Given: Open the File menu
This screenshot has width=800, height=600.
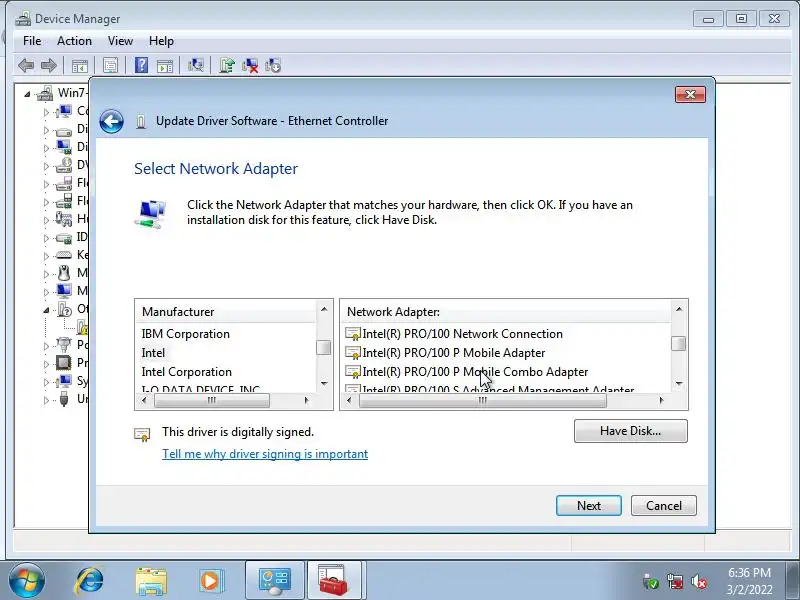Looking at the screenshot, I should coord(32,41).
